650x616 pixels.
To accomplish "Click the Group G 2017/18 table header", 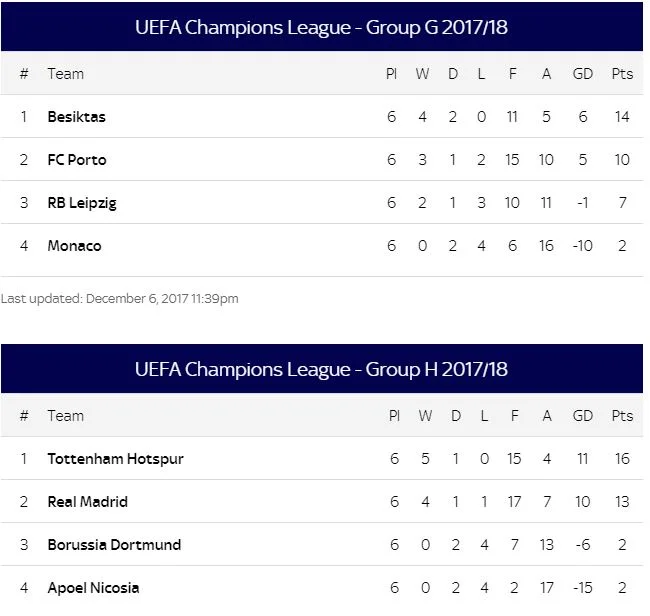I will pos(321,28).
